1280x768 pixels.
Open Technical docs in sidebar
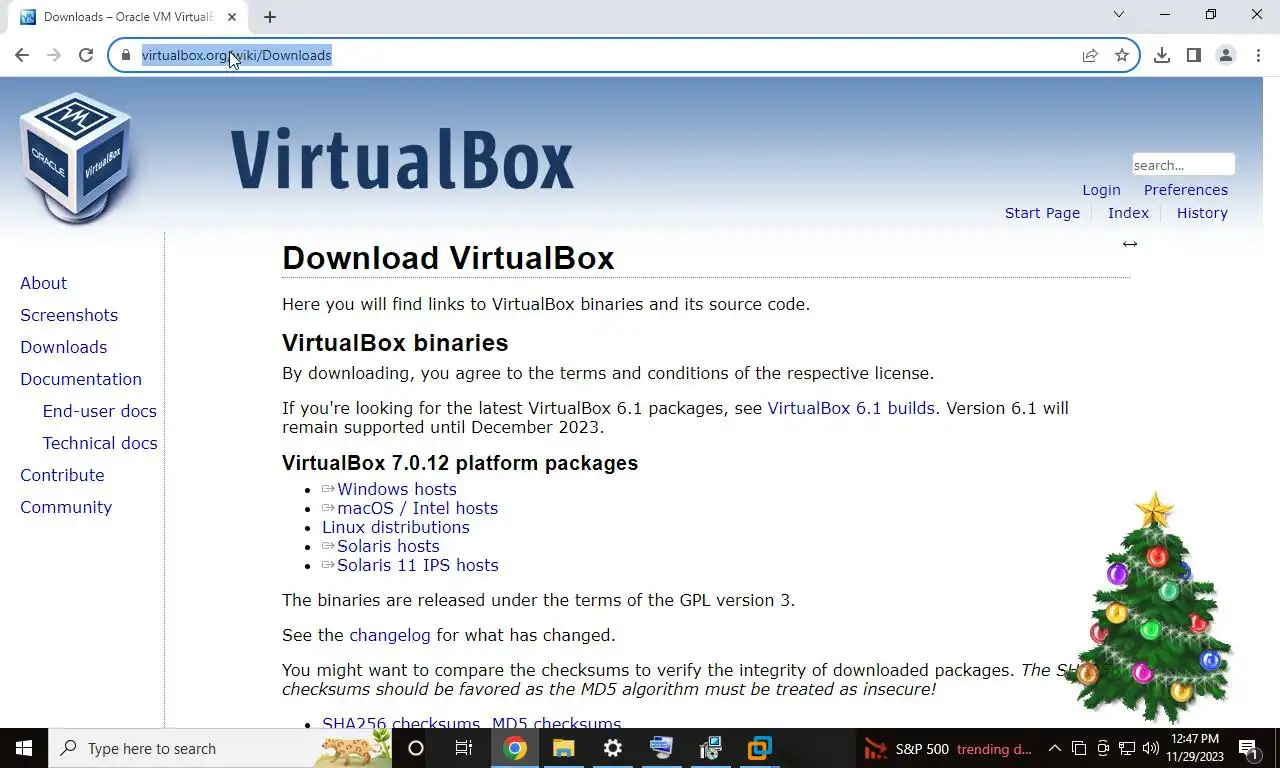[x=100, y=443]
